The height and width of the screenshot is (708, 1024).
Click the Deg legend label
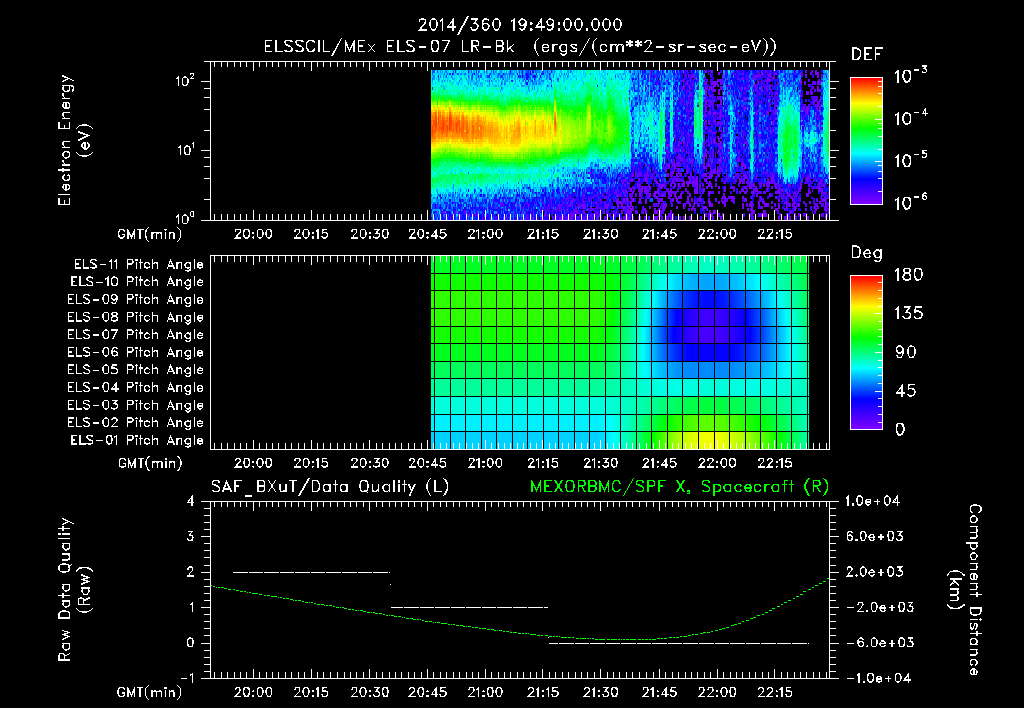click(x=867, y=253)
